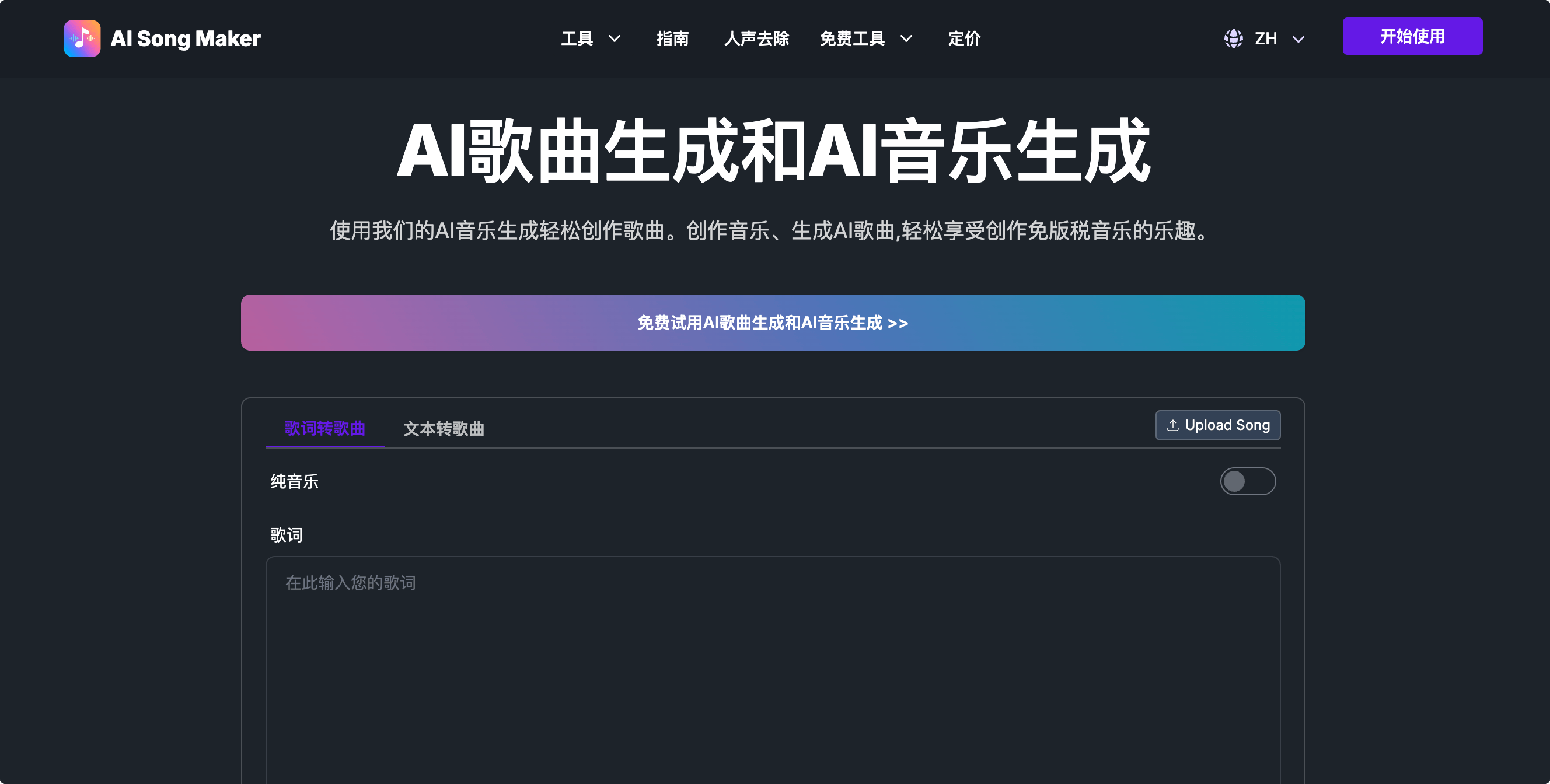Viewport: 1550px width, 784px height.
Task: Open the 工具 menu item
Action: [577, 38]
